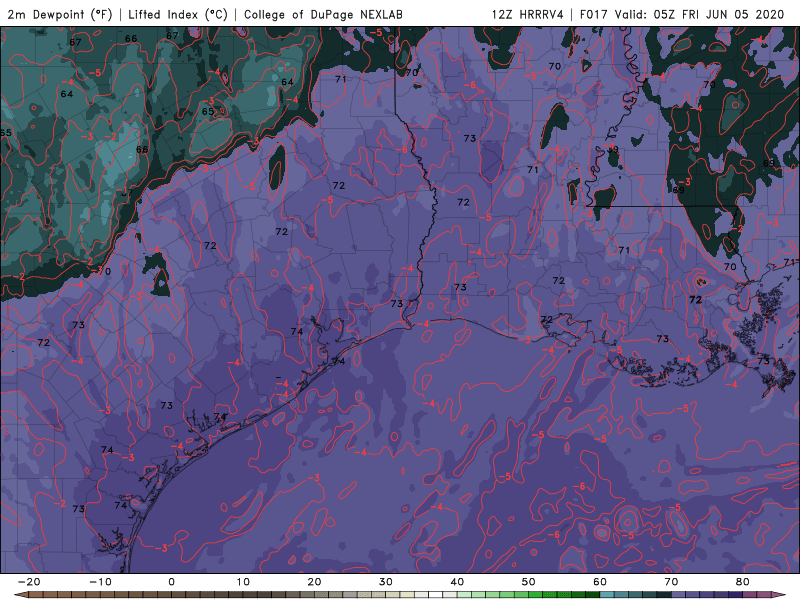The width and height of the screenshot is (800, 600).
Task: Click the 10 label on the color scale
Action: pyautogui.click(x=243, y=582)
